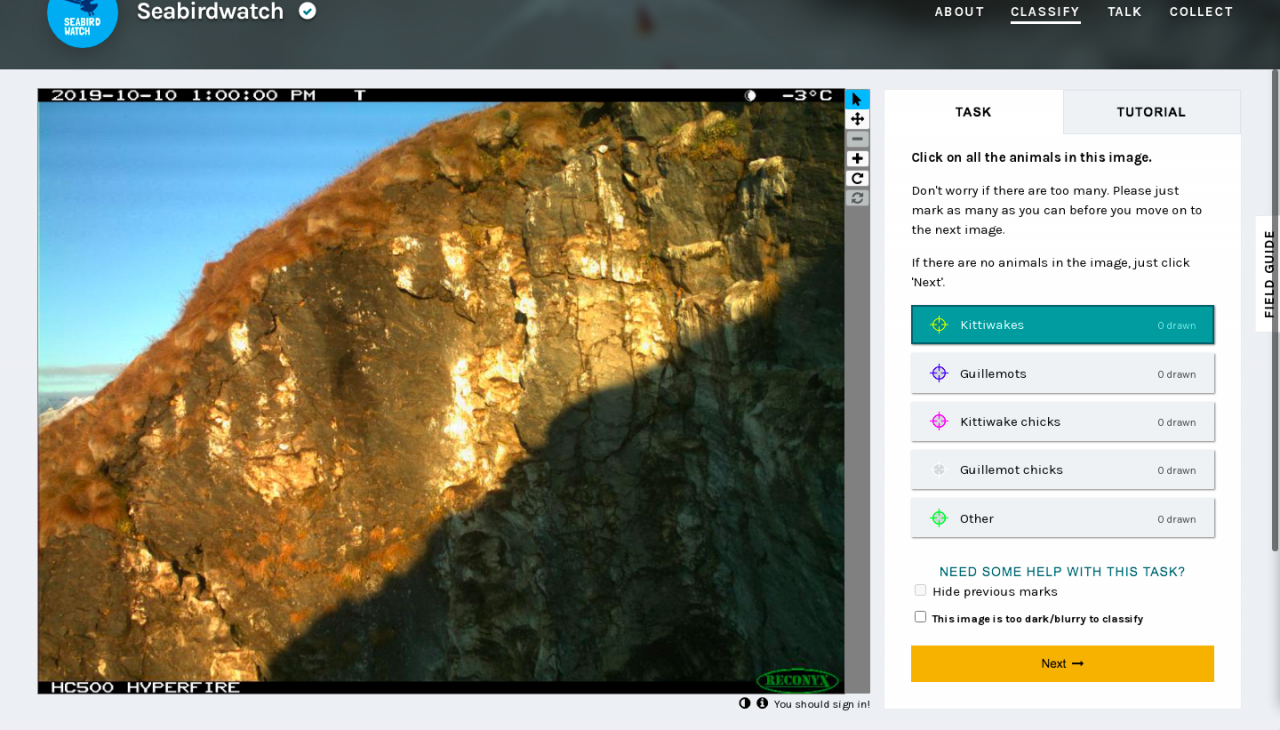Click 'NEED SOME HELP WITH THIS TASK?' link

point(1062,572)
